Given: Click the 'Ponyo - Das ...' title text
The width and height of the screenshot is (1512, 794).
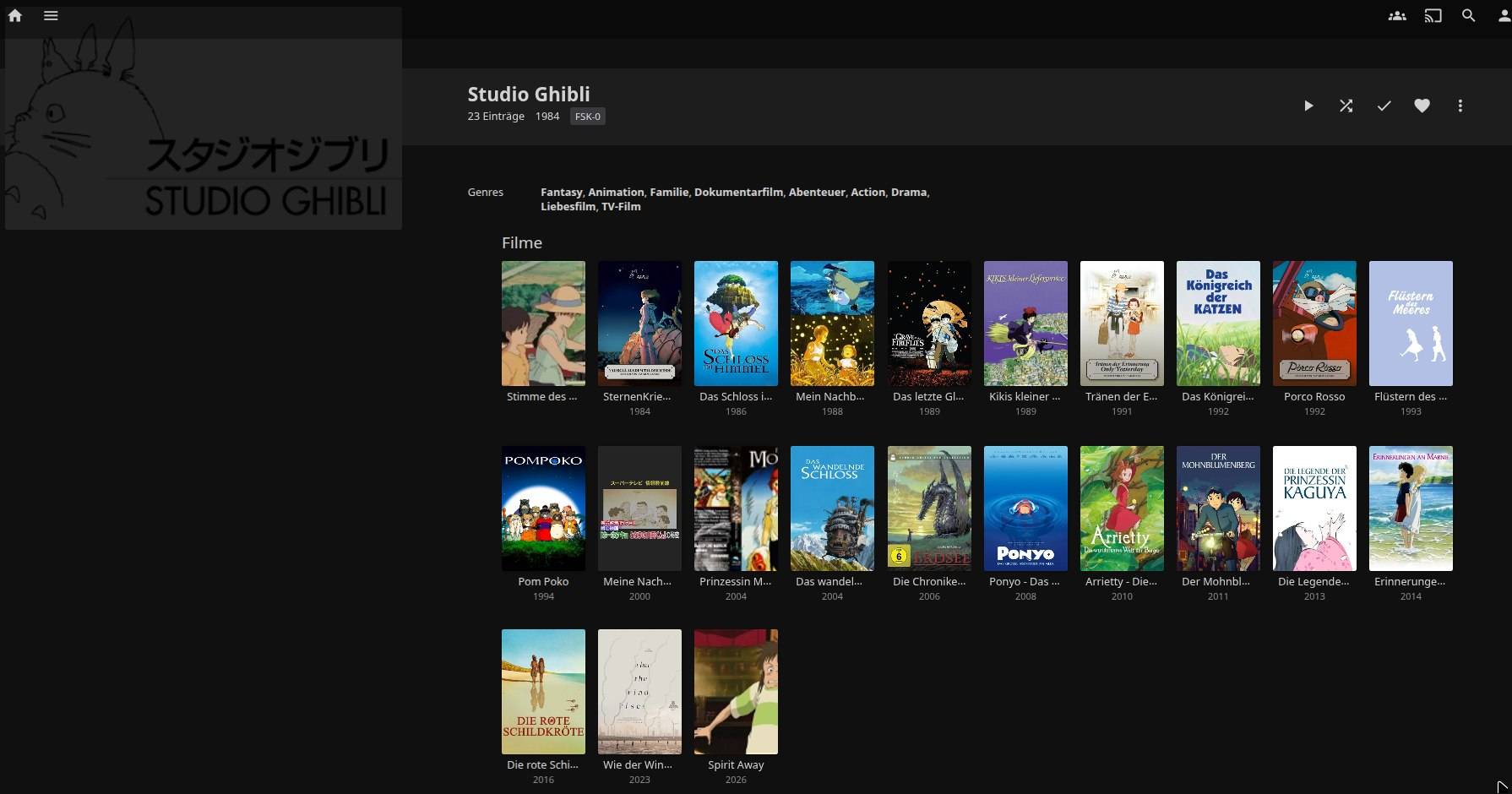Looking at the screenshot, I should coord(1025,581).
